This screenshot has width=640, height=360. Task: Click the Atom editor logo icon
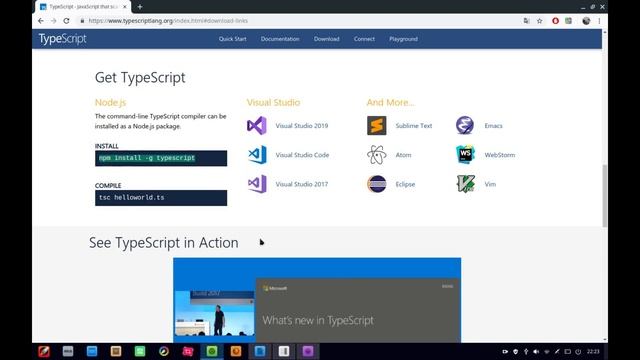[x=376, y=155]
